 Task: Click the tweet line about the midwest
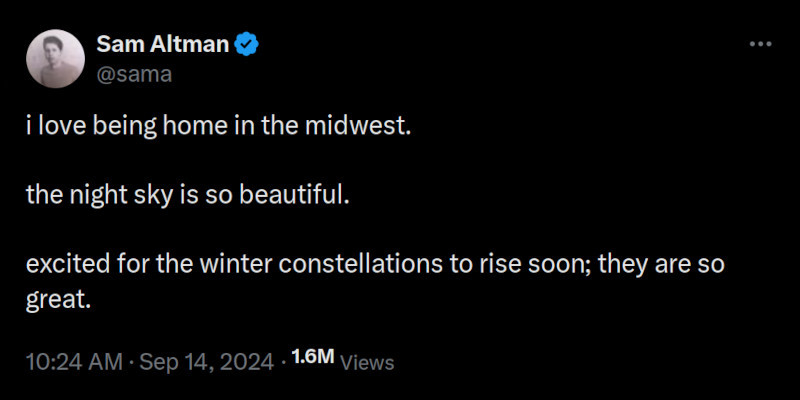pyautogui.click(x=218, y=128)
